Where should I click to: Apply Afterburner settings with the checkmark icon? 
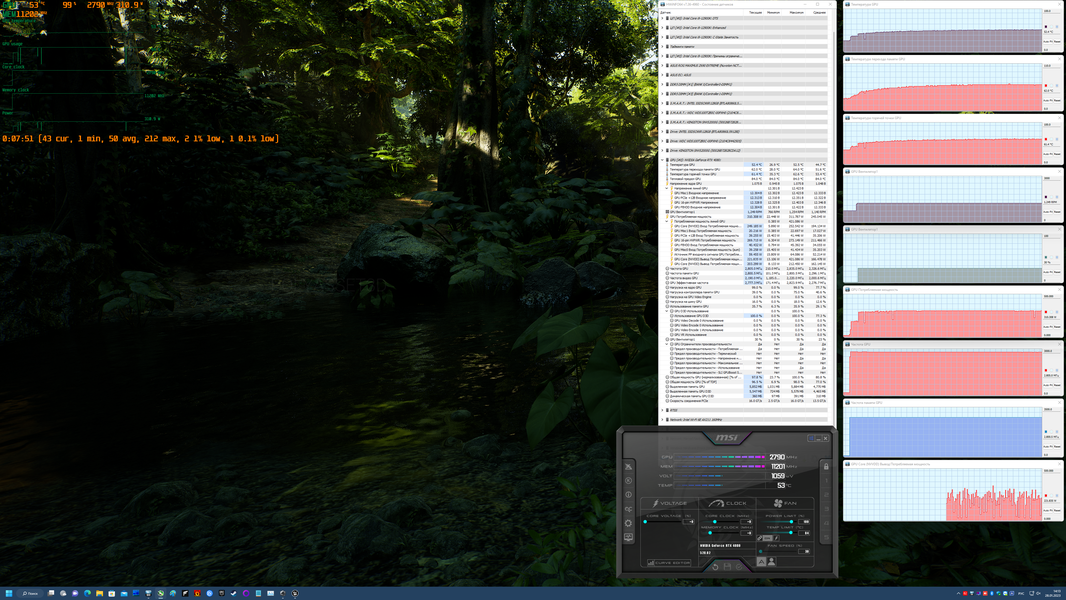tap(739, 567)
